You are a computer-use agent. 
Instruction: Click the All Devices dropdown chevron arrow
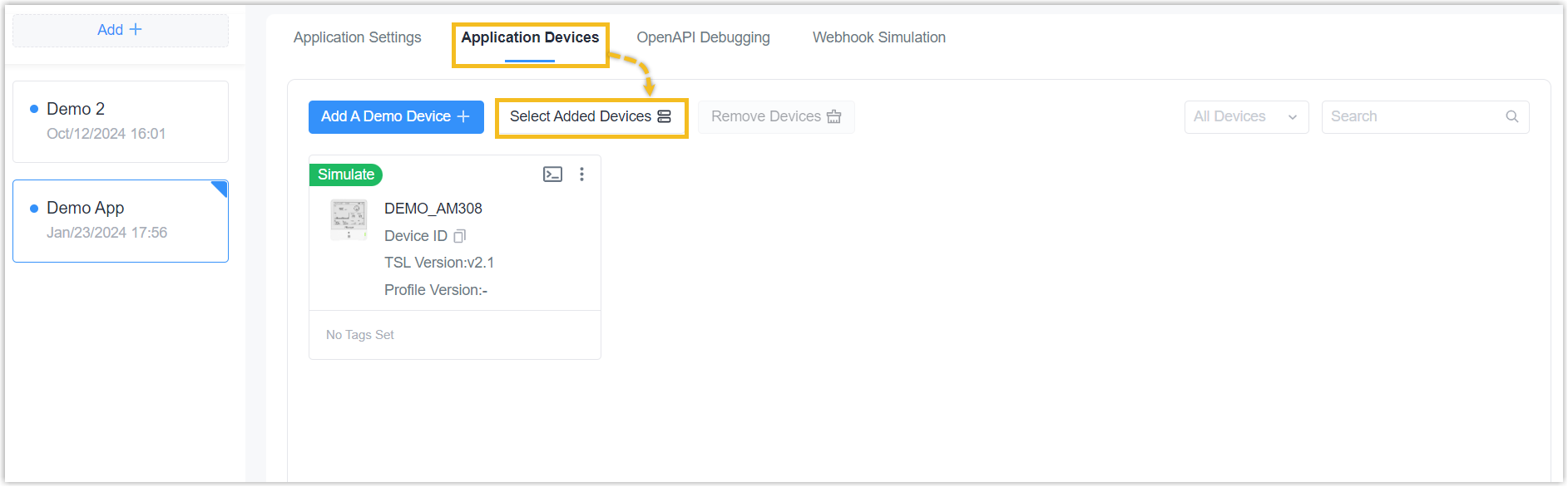(x=1293, y=117)
